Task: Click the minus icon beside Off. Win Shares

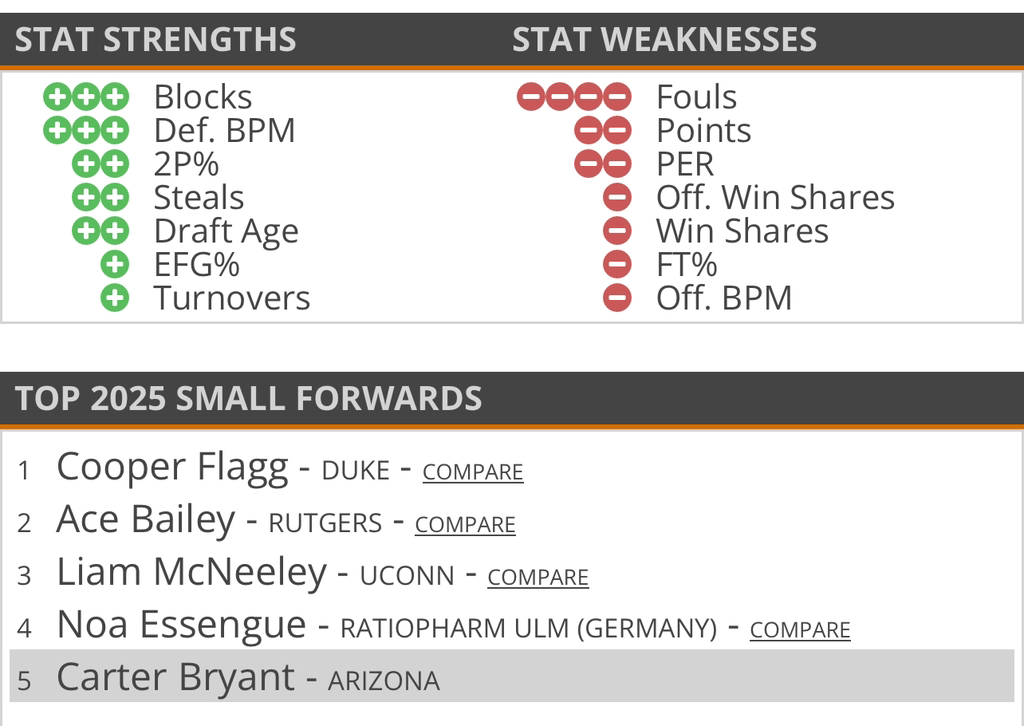Action: click(x=617, y=198)
